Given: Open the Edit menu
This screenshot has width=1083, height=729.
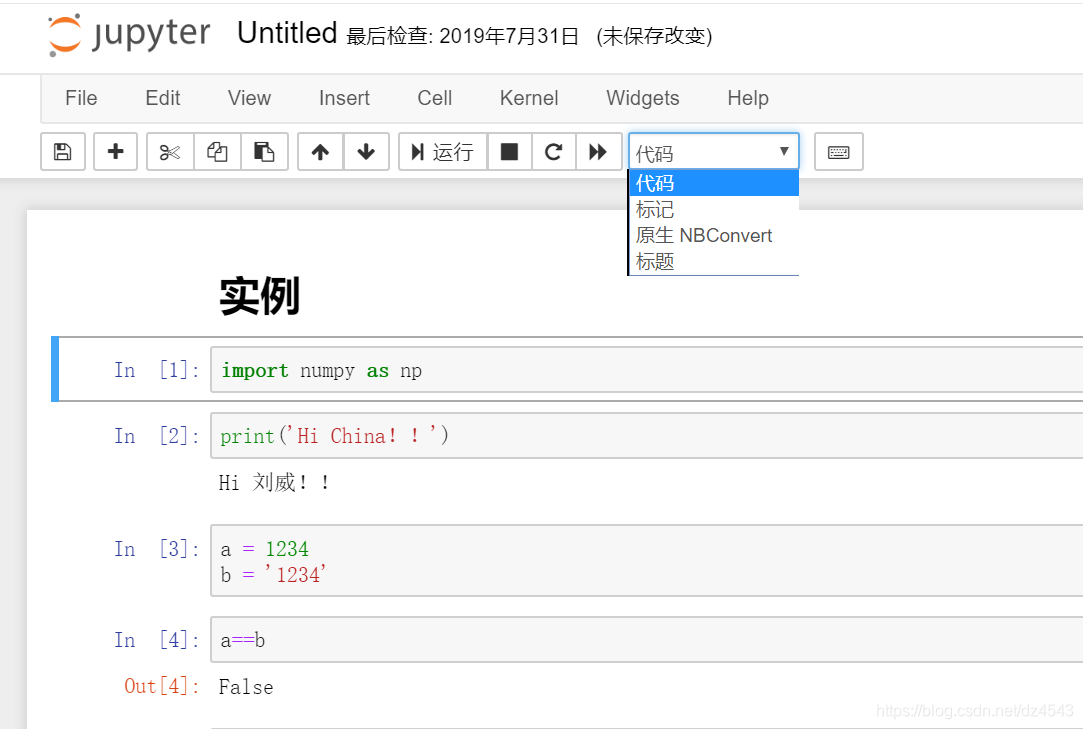Looking at the screenshot, I should click(162, 98).
